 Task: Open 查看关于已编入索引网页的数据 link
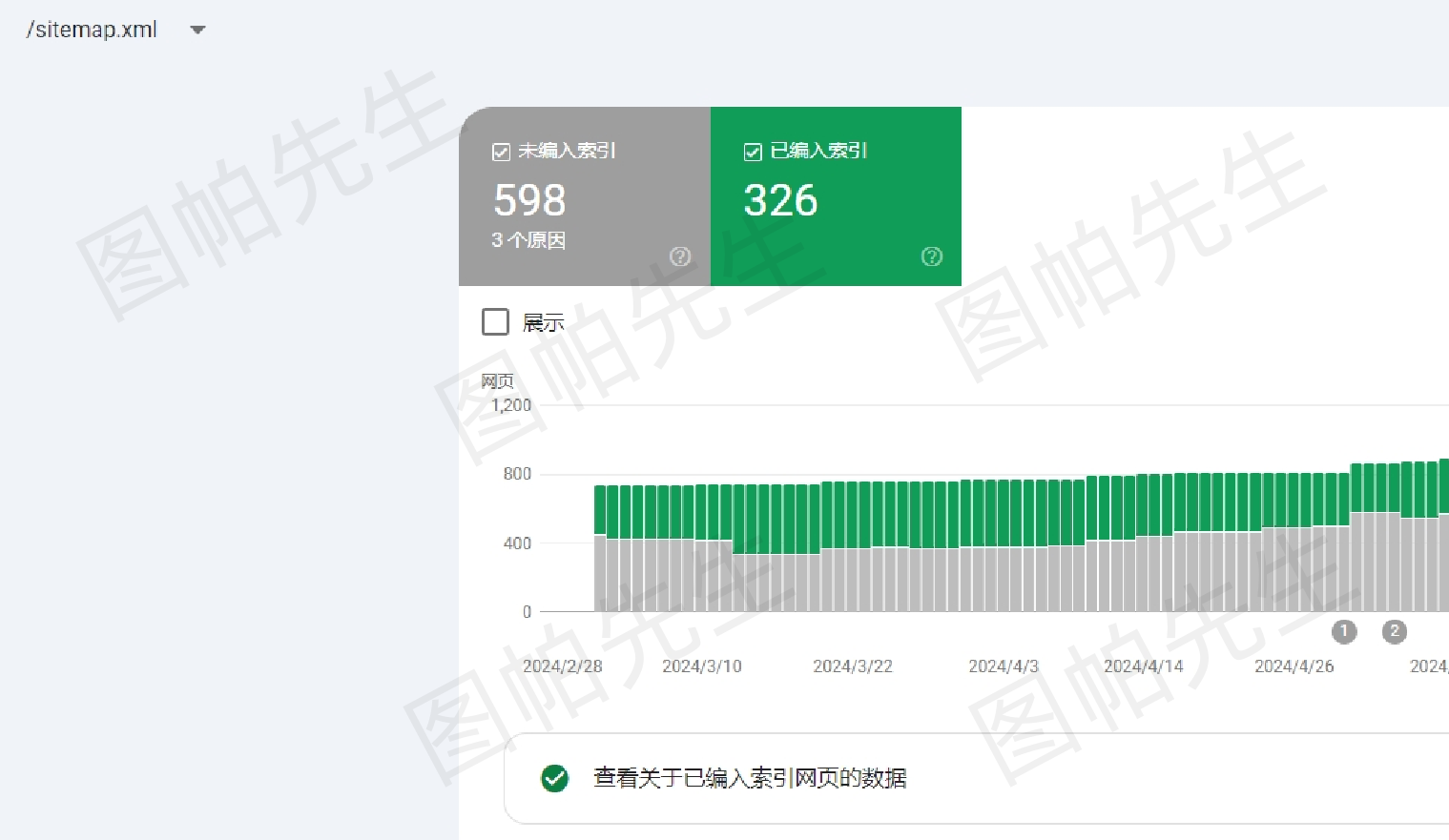coord(750,778)
